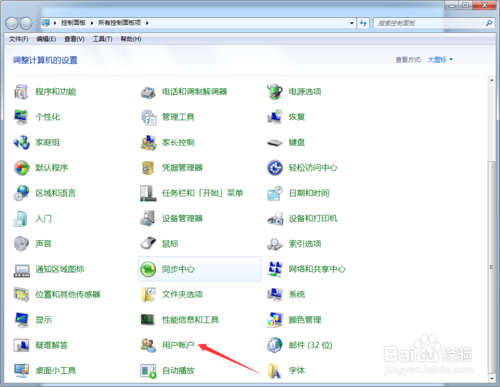This screenshot has width=500, height=387.
Task: Click the 搜索控制面板 search field
Action: 429,23
